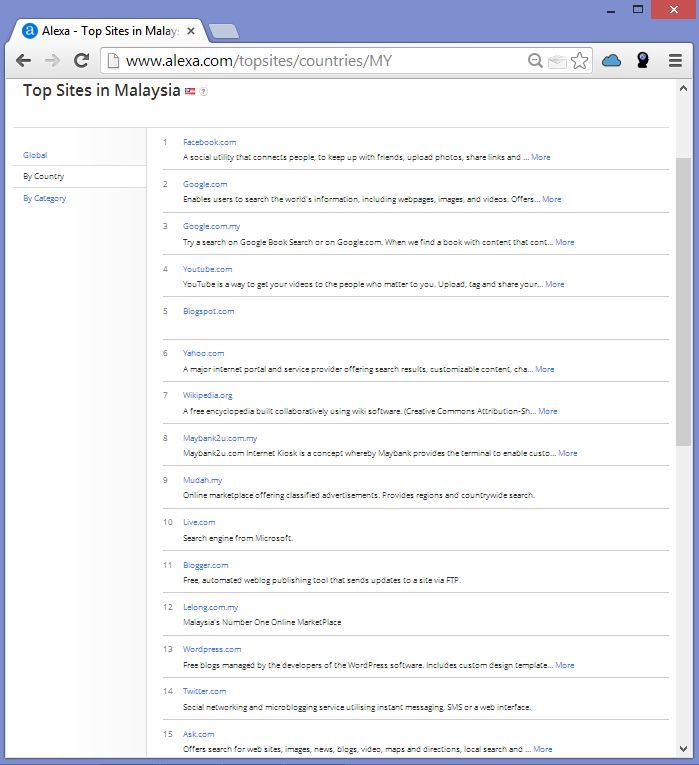Image resolution: width=699 pixels, height=765 pixels.
Task: Open the Chrome hamburger menu
Action: (675, 60)
